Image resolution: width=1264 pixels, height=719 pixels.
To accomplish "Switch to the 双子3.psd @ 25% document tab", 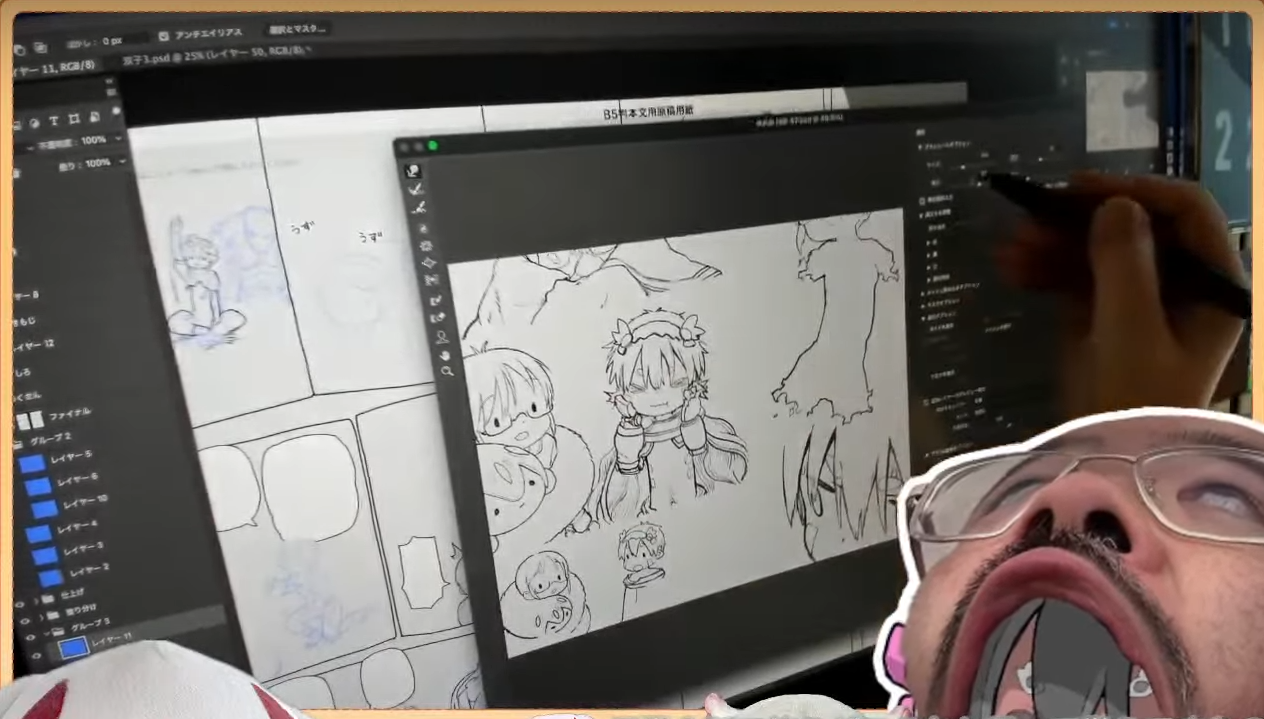I will click(x=215, y=56).
